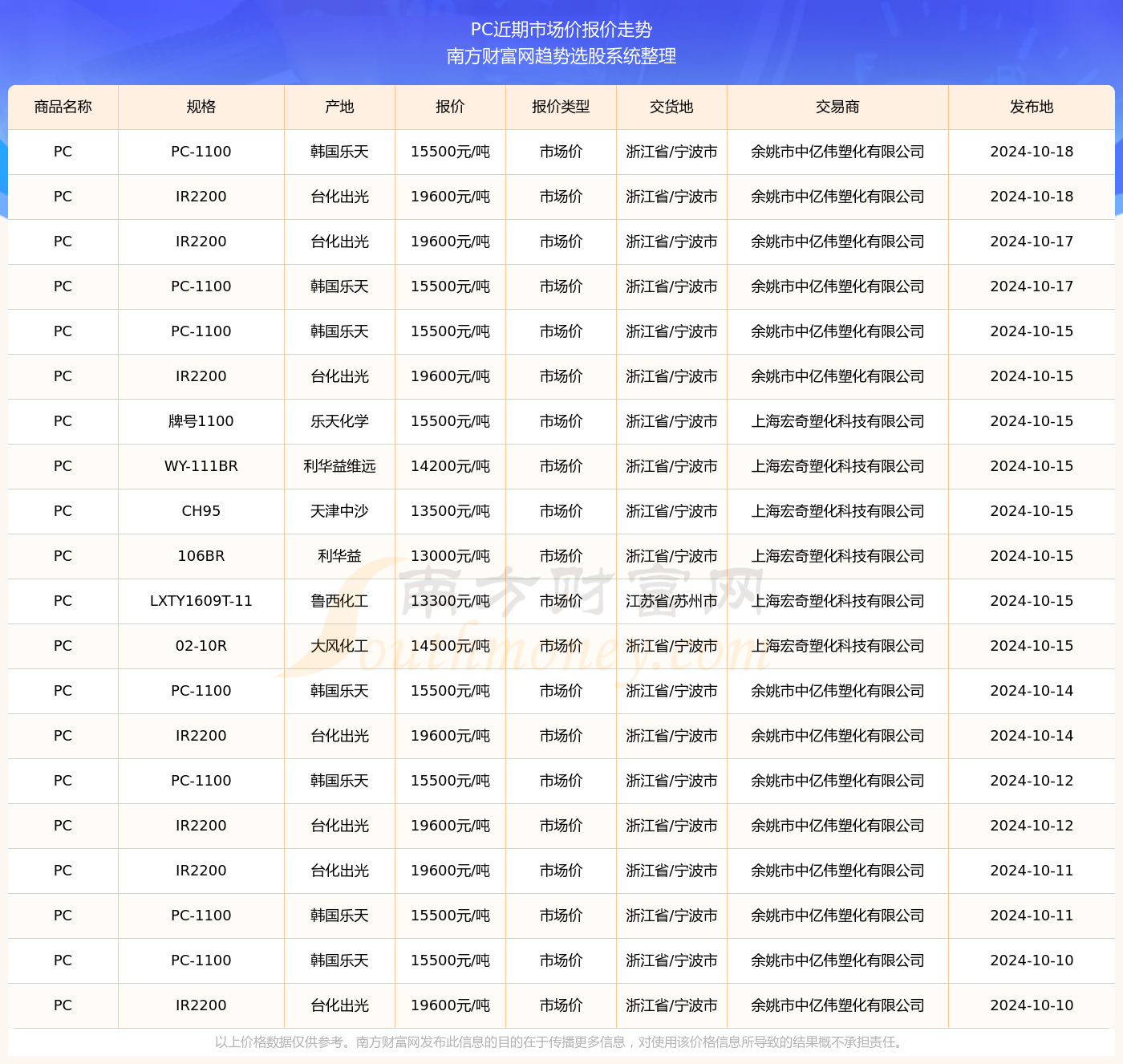The width and height of the screenshot is (1123, 1064).
Task: Click date 2024-10-15 in the CH95 row
Action: point(1032,511)
